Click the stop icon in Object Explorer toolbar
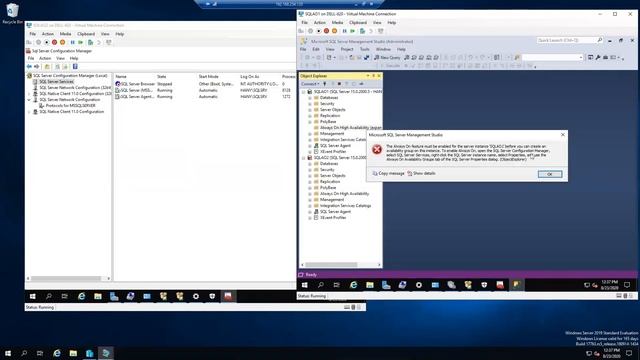Viewport: 640px width, 360px height. pyautogui.click(x=339, y=84)
